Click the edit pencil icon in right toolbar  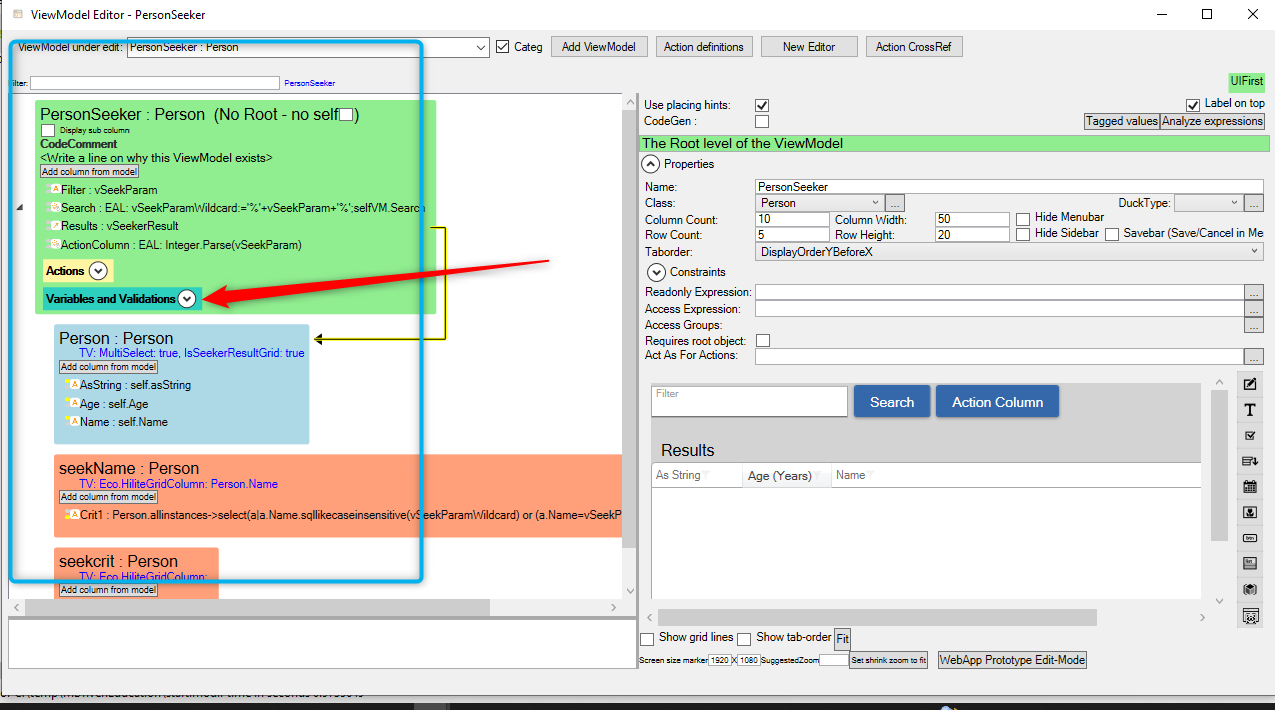pyautogui.click(x=1250, y=385)
